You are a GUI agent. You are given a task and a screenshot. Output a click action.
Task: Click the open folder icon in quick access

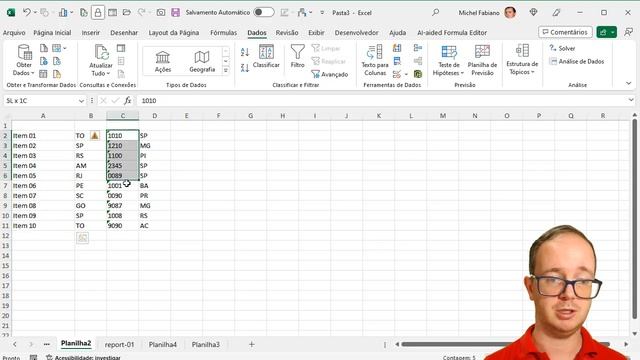coord(127,13)
